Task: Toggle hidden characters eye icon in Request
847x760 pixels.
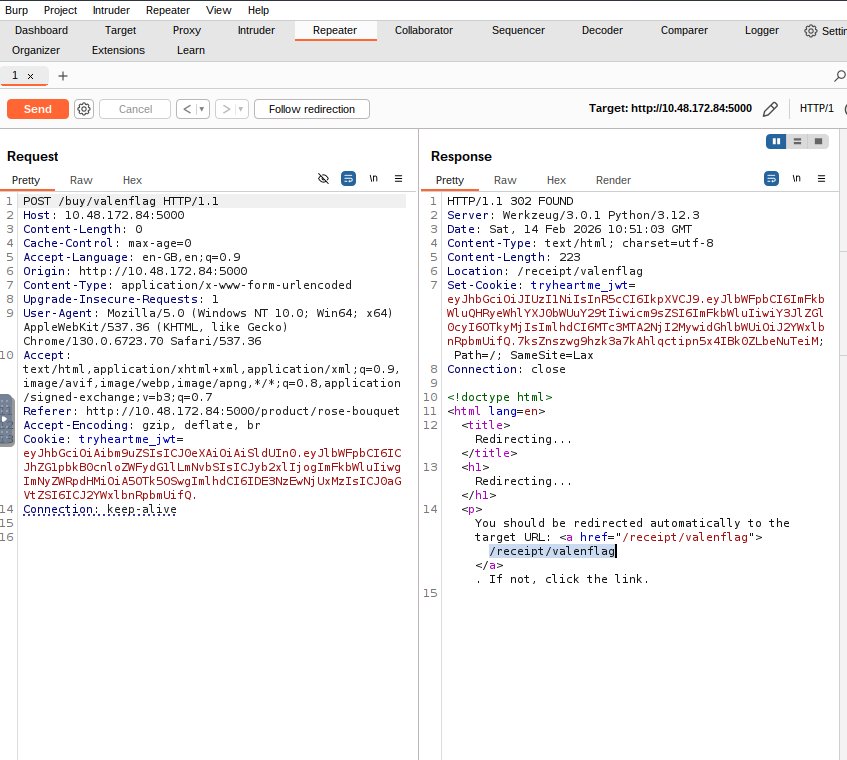Action: click(323, 179)
